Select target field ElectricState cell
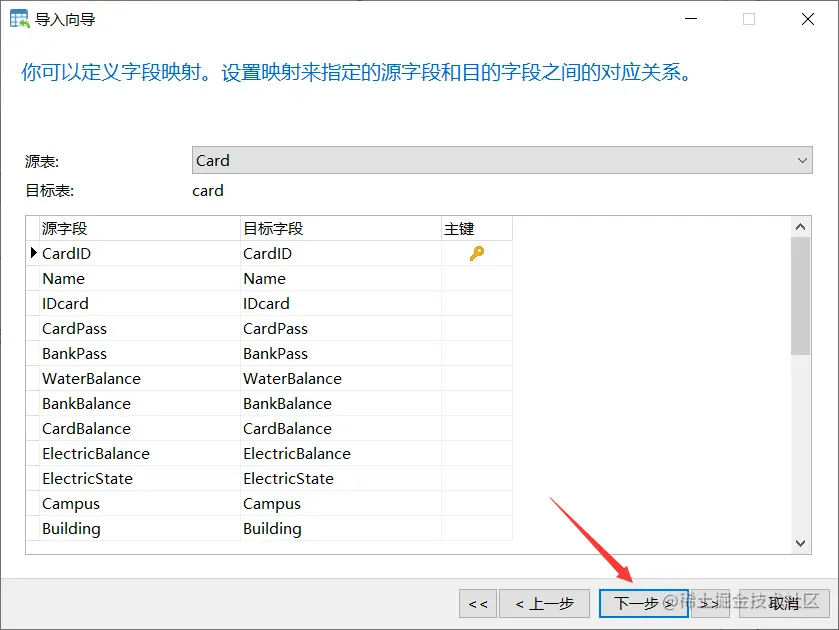 [341, 479]
